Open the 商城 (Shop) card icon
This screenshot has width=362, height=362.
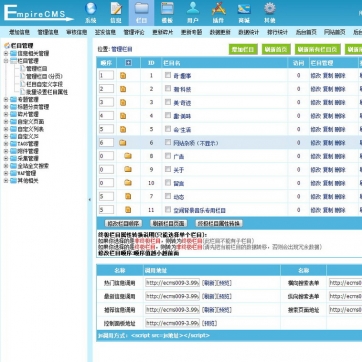point(244,9)
